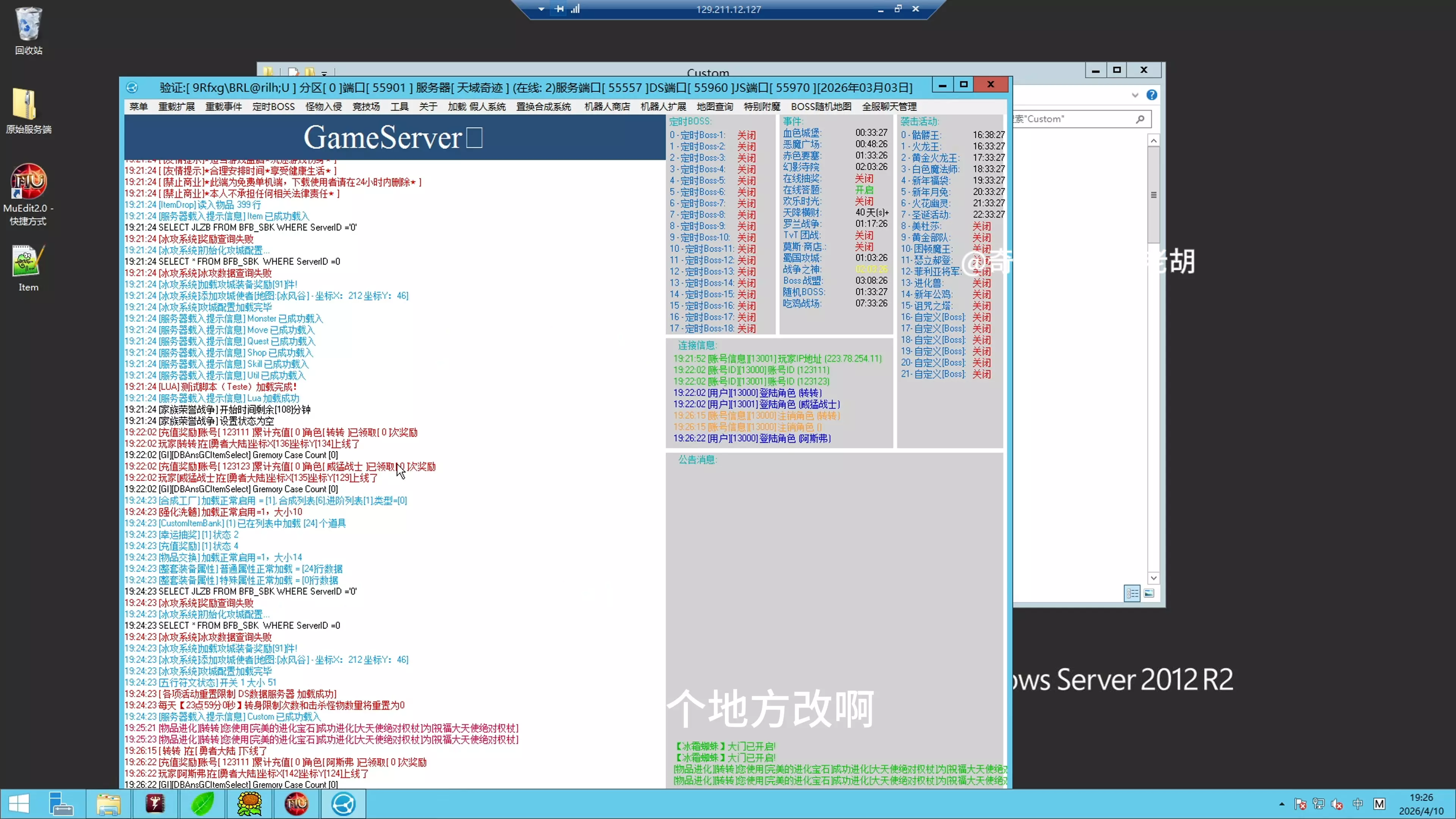Open the remote connection bar dropdown arrow
The width and height of the screenshot is (1456, 819).
point(541,9)
